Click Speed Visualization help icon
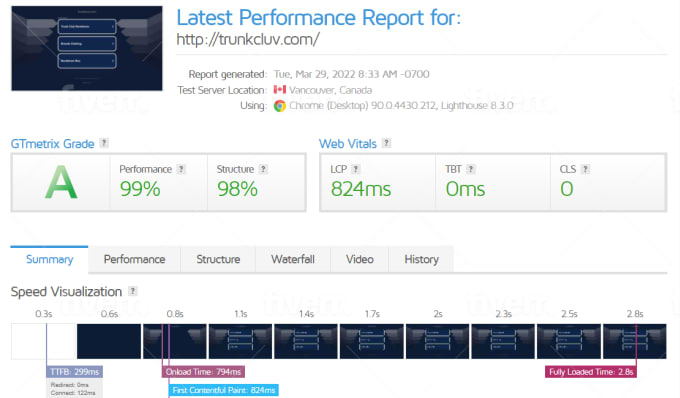This screenshot has width=680, height=398. [133, 291]
